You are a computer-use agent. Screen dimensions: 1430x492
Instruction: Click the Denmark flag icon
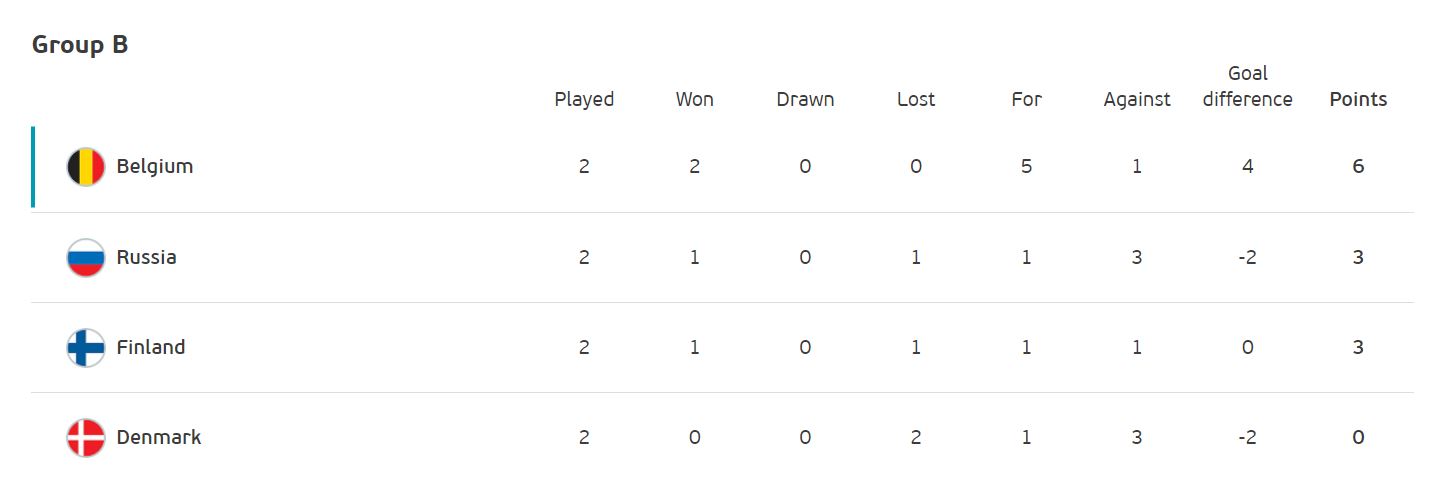click(x=86, y=438)
